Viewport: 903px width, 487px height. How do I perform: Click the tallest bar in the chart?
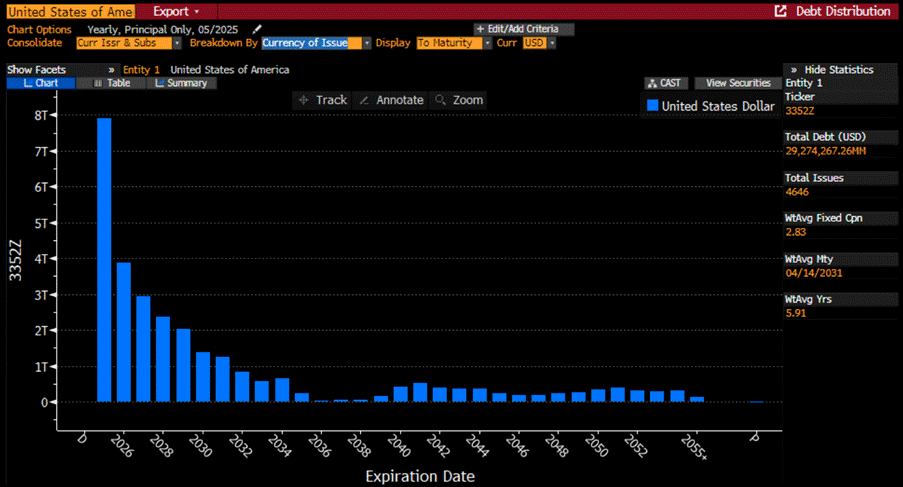click(104, 260)
